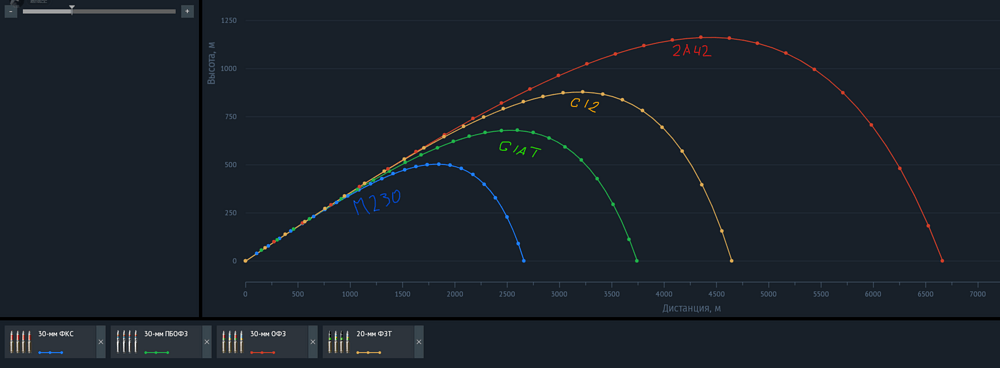Click the 30-мм ОФЗ ammo belt thumbnail
Image resolution: width=1000 pixels, height=368 pixels.
(232, 342)
